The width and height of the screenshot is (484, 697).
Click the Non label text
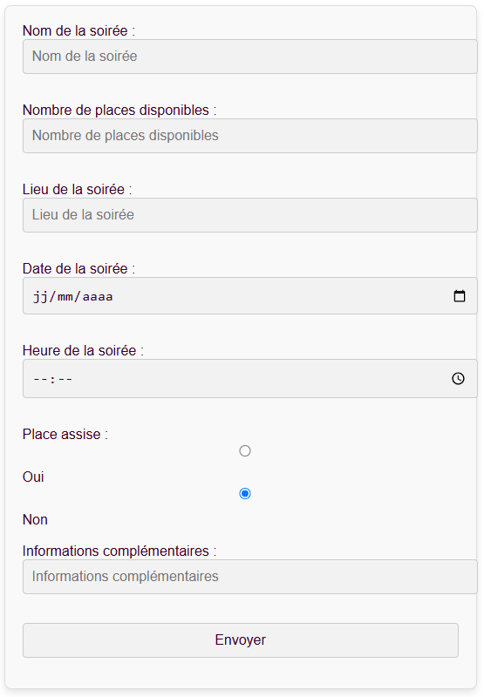point(35,520)
